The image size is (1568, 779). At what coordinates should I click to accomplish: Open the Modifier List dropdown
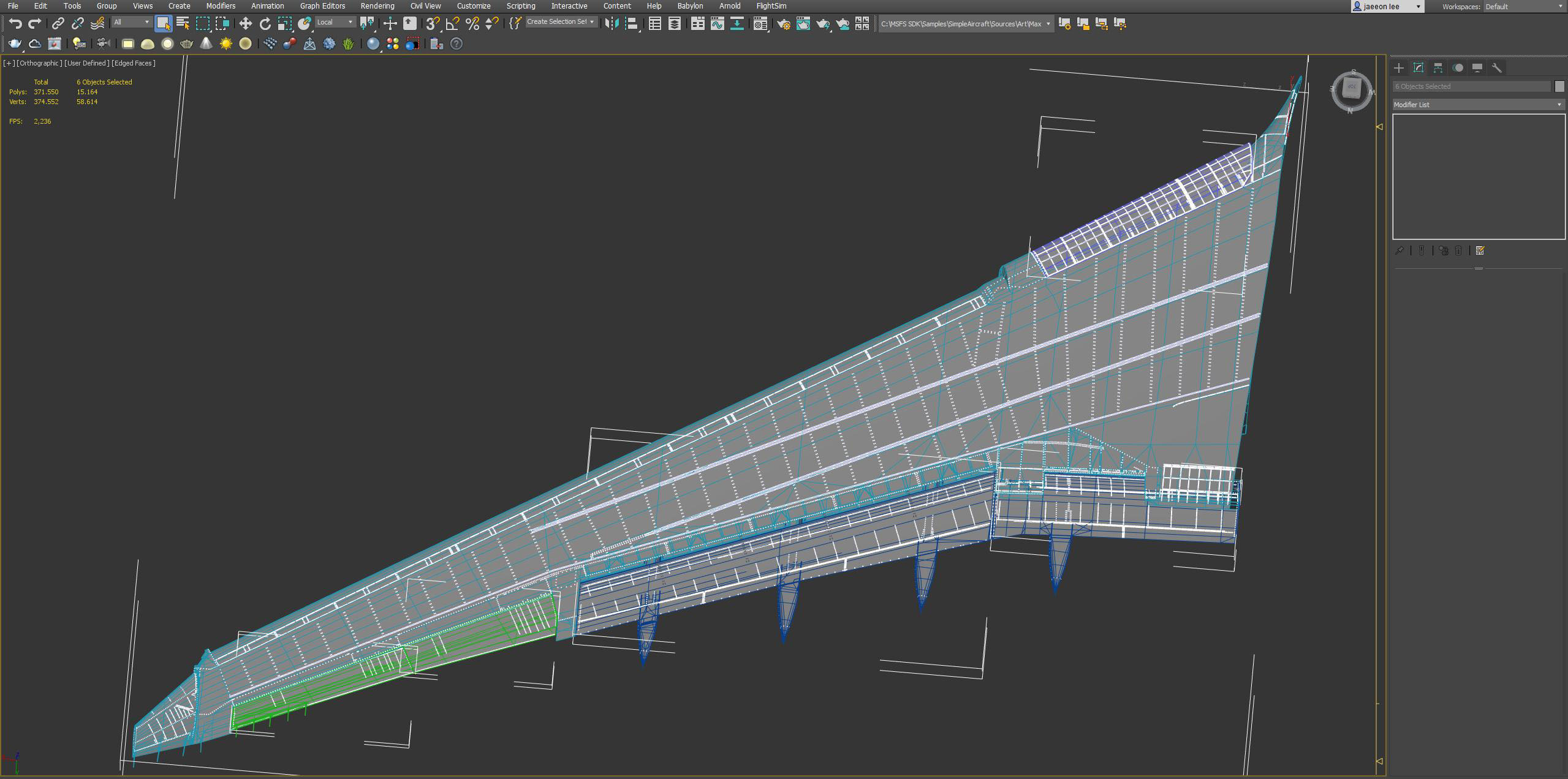[x=1478, y=105]
